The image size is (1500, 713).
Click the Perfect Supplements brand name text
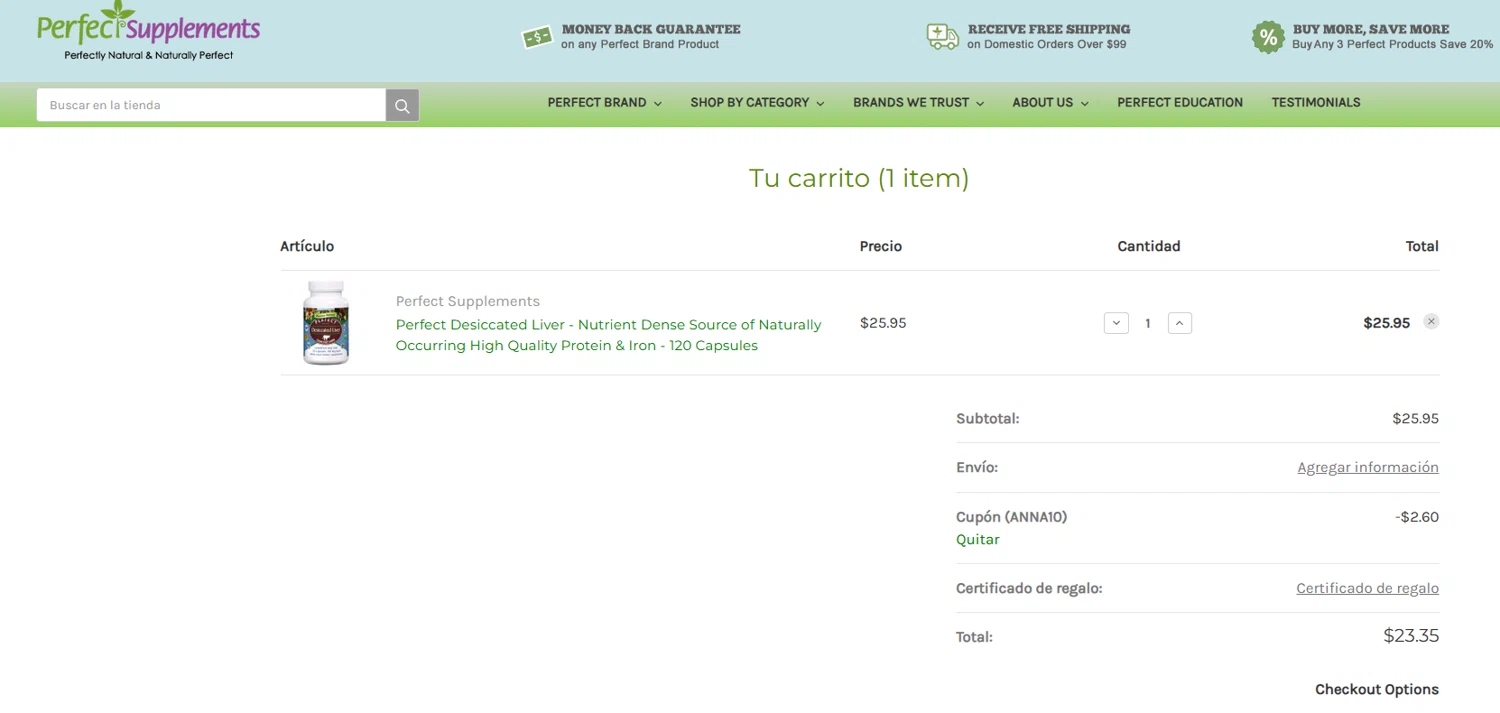click(x=468, y=301)
